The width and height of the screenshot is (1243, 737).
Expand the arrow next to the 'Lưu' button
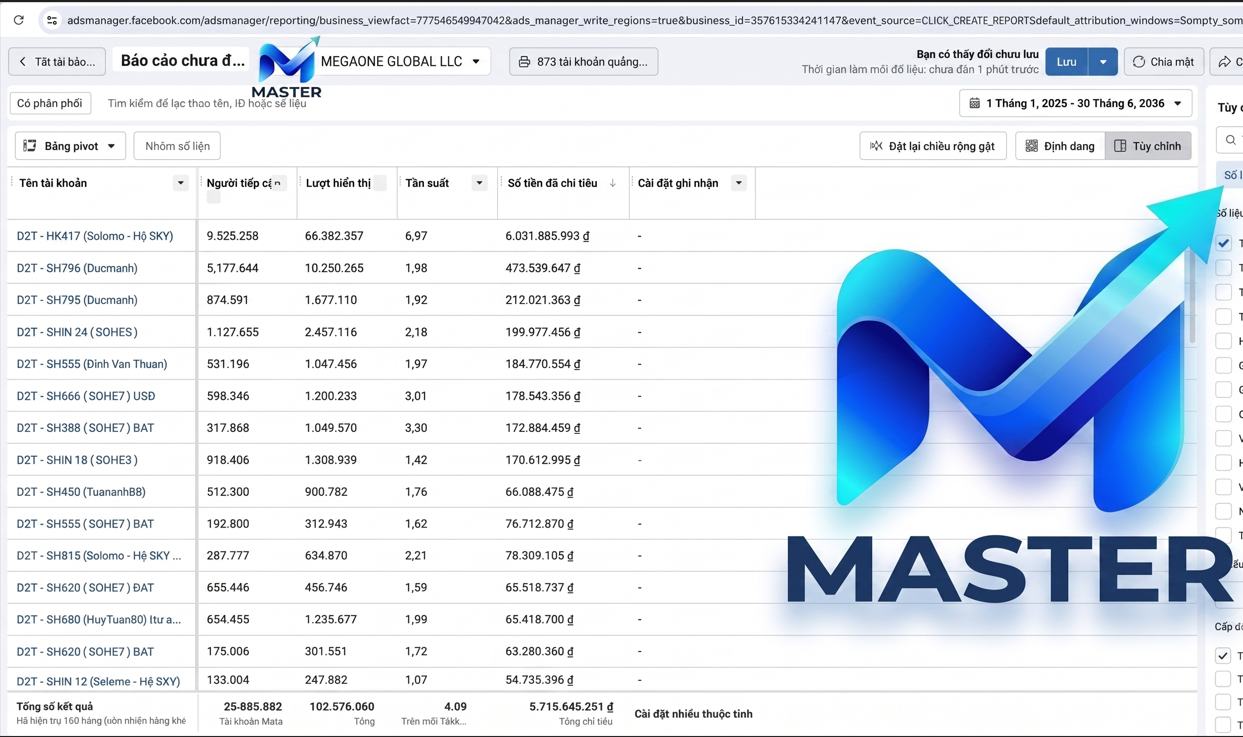coord(1103,62)
